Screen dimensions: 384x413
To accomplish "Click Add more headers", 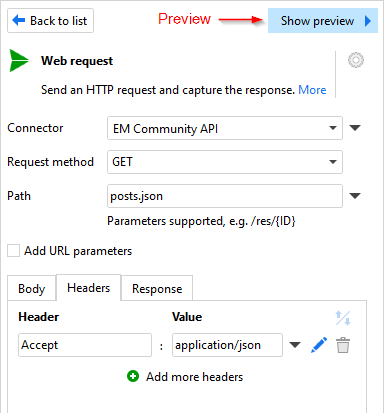I will point(195,377).
